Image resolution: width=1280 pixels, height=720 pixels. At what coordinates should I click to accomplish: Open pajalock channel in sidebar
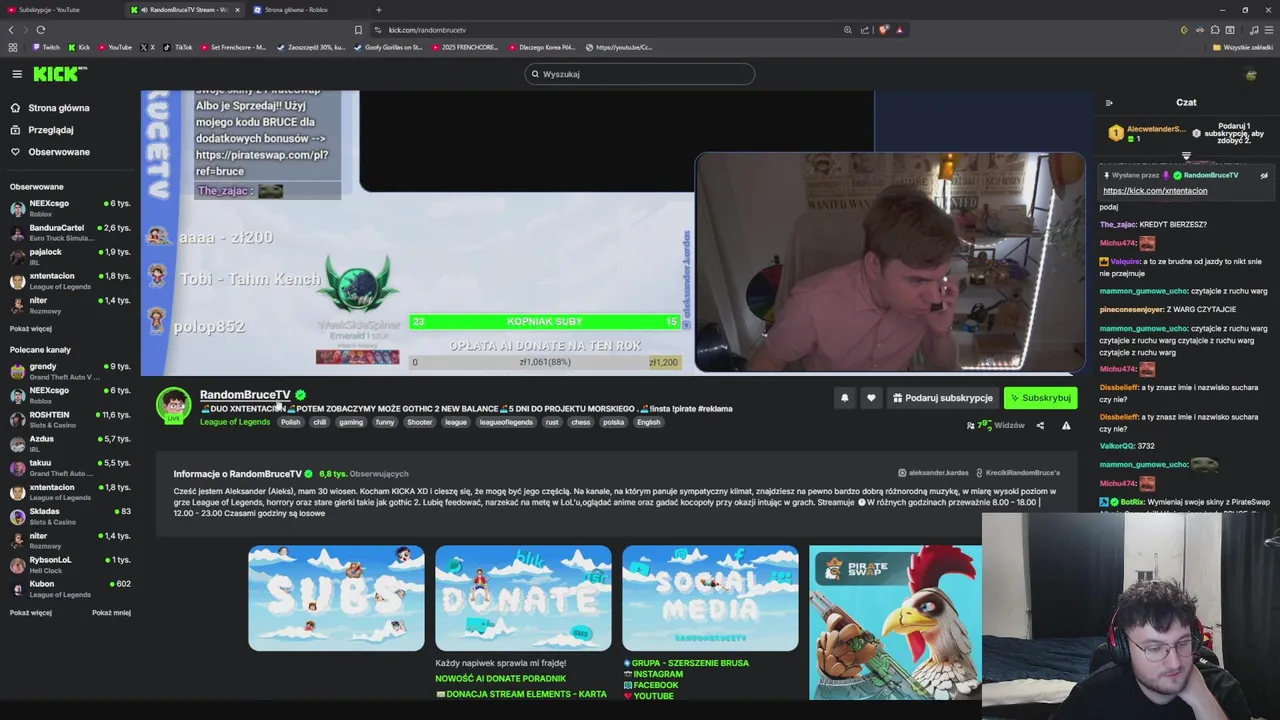coord(70,256)
